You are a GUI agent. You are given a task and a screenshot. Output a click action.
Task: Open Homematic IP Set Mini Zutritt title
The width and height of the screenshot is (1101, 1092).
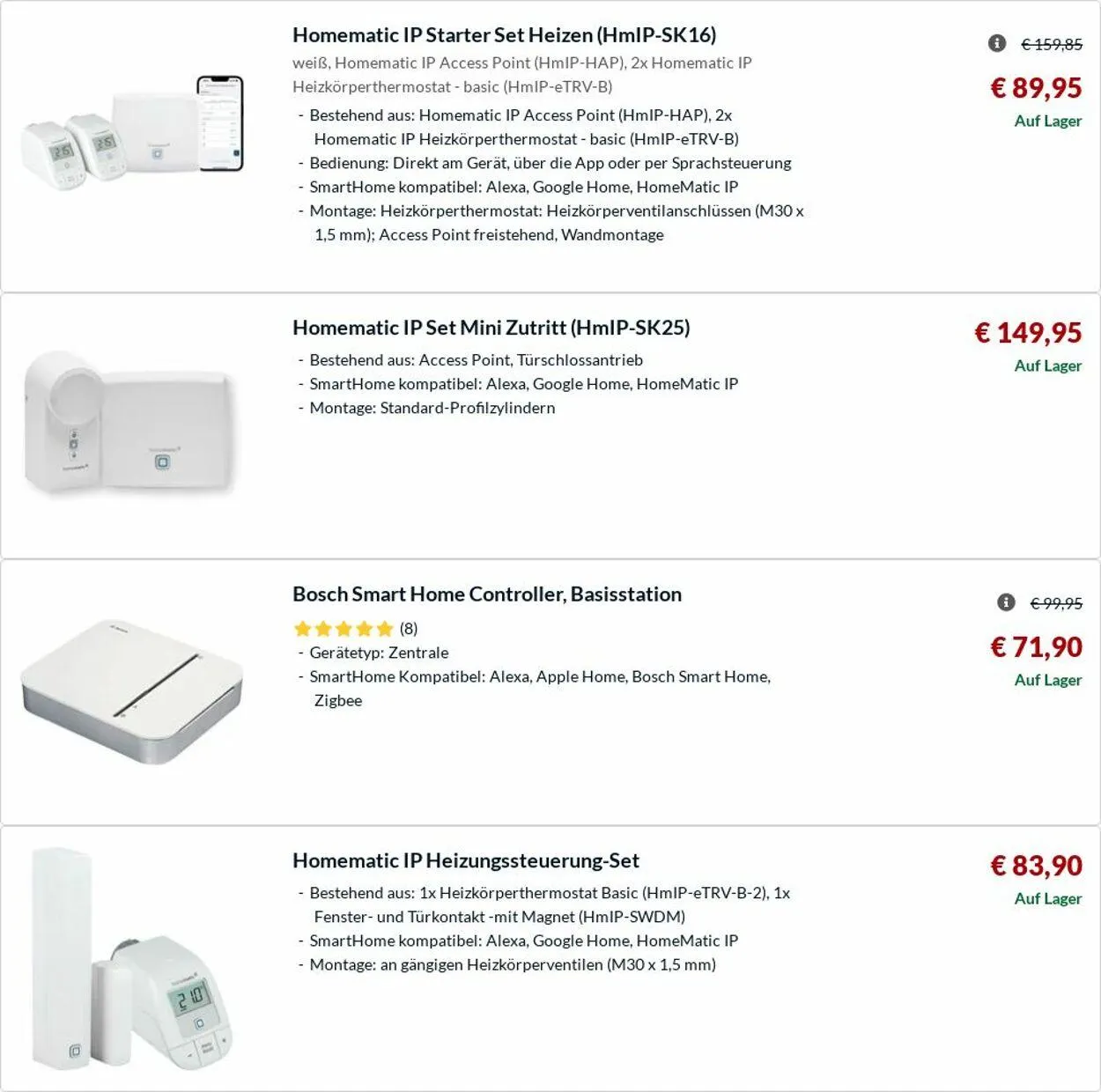click(x=491, y=328)
